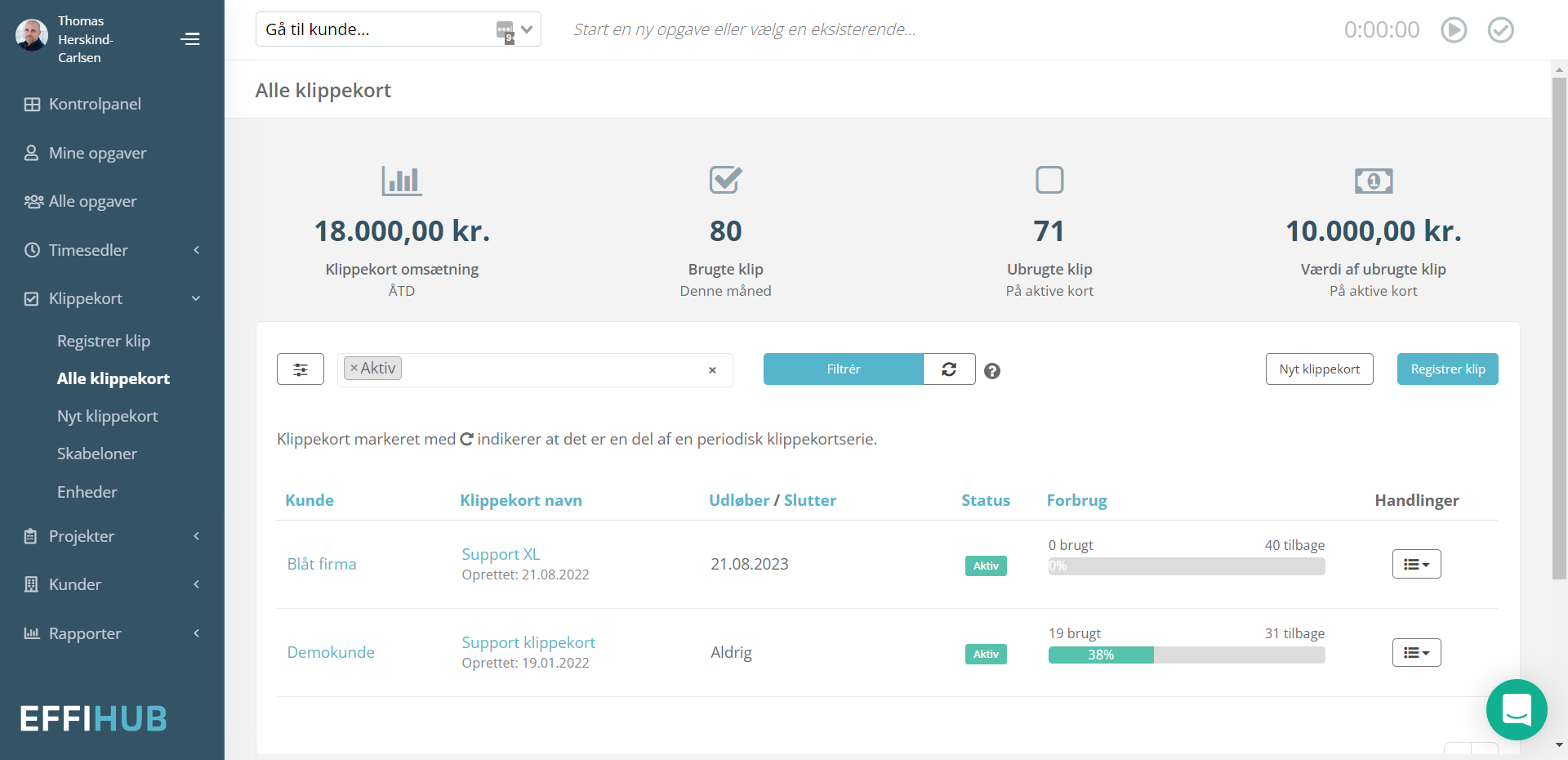The width and height of the screenshot is (1568, 760).
Task: Click the Nyt klippekort button
Action: click(x=1320, y=369)
